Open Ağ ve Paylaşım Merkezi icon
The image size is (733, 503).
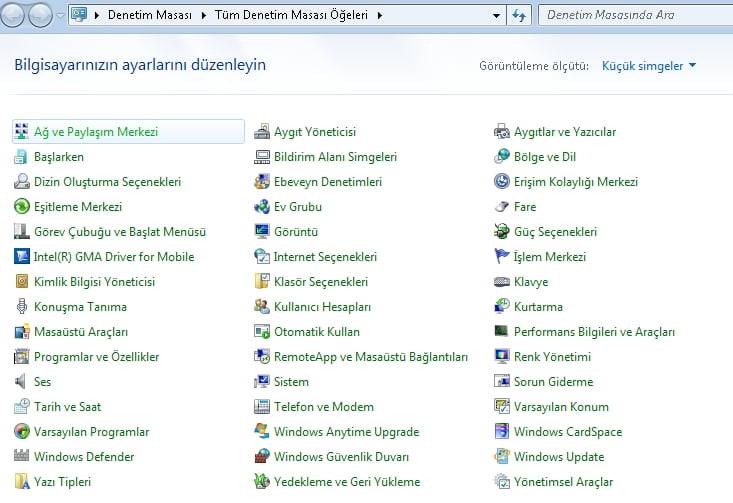coord(22,131)
